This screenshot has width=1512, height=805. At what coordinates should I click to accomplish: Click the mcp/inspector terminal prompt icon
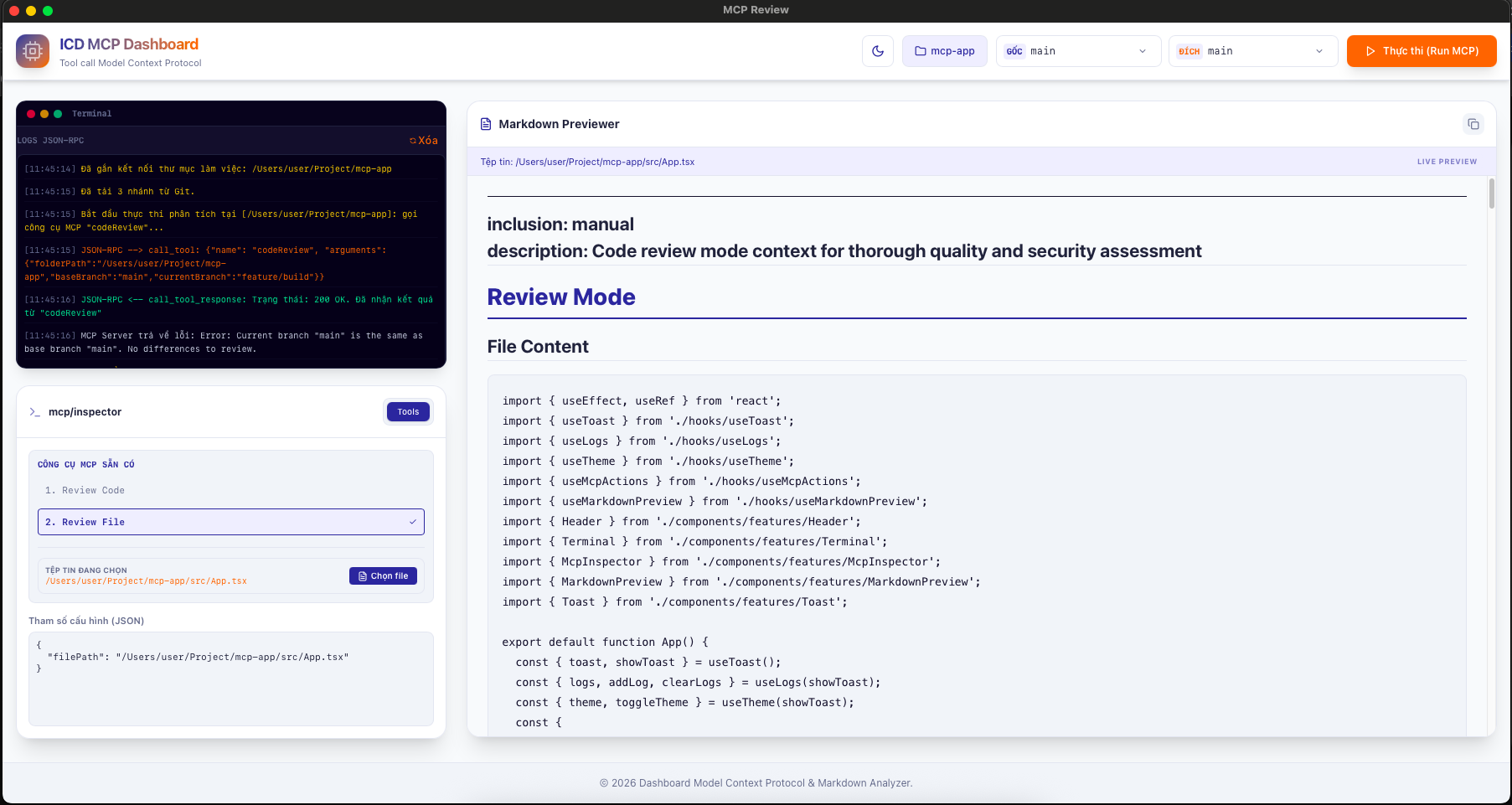(34, 412)
